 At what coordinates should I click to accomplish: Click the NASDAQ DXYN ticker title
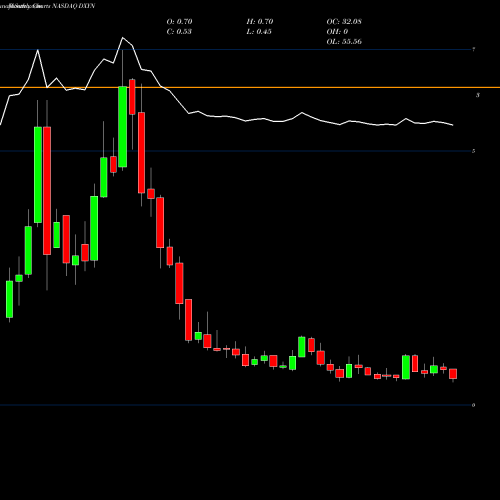tap(74, 6)
